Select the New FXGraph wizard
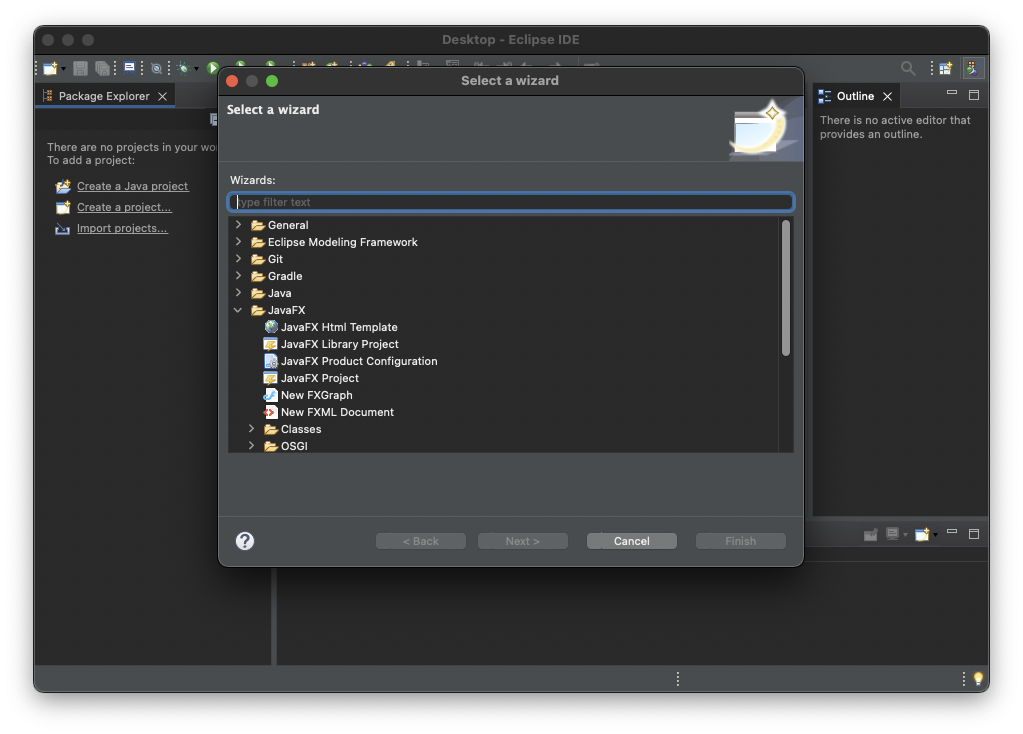This screenshot has width=1023, height=734. pos(316,395)
